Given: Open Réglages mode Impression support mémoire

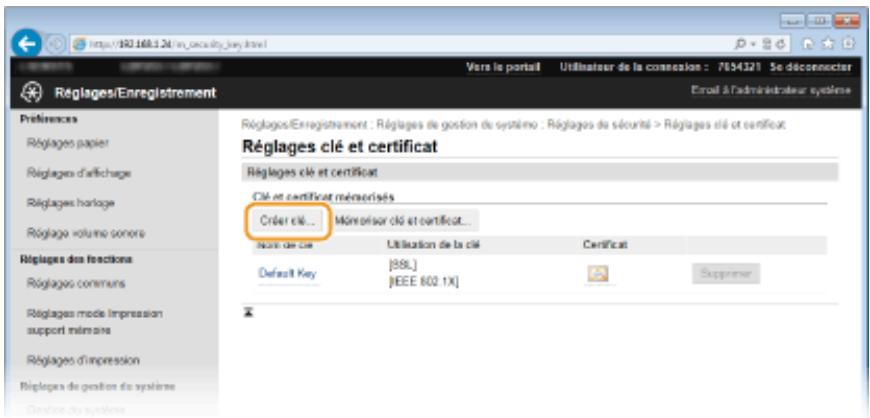Looking at the screenshot, I should coord(94,322).
